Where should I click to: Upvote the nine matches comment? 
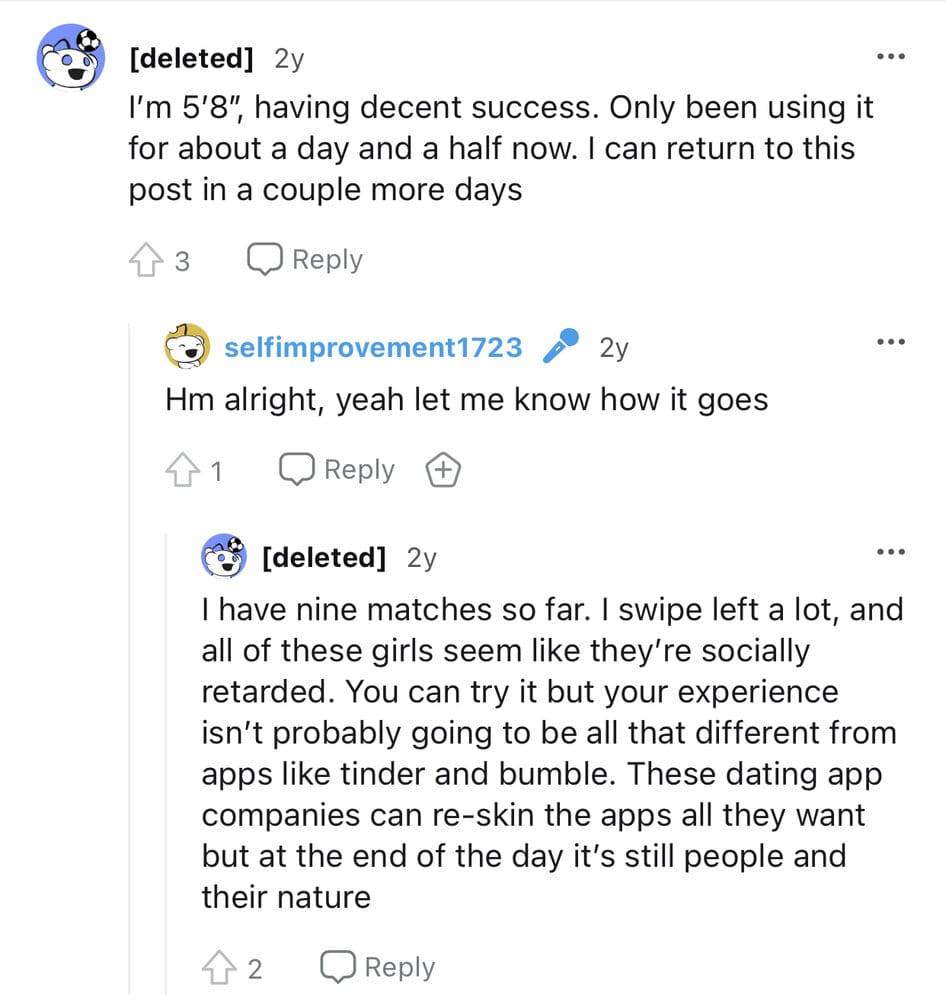[219, 967]
